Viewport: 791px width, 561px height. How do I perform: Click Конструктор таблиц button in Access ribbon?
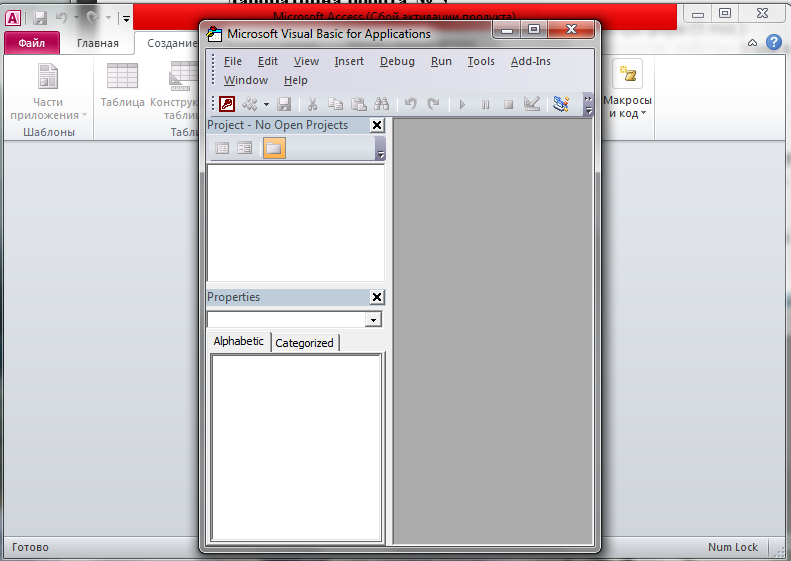coord(175,91)
